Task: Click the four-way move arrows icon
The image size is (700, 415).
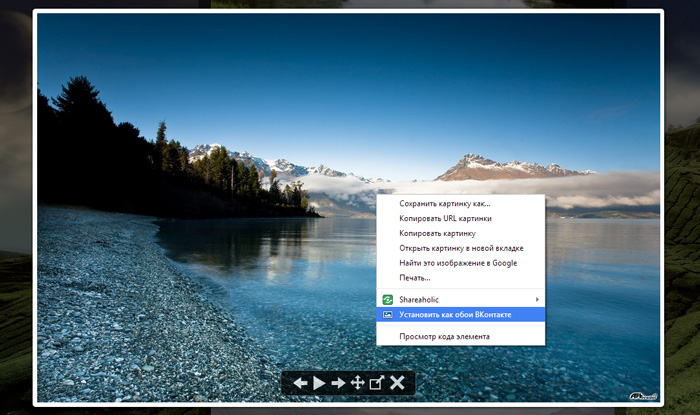Action: [357, 383]
